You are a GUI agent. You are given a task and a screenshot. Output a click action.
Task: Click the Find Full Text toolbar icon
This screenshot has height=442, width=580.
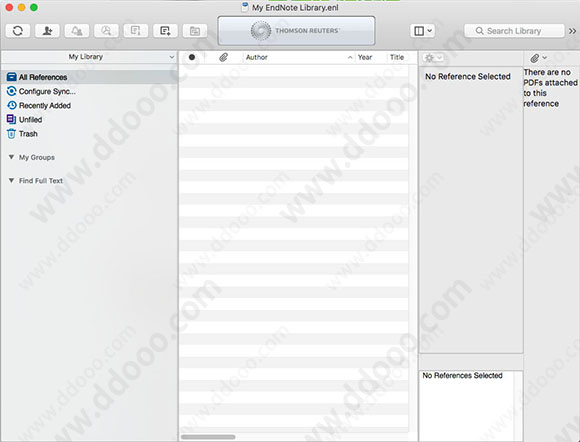[106, 31]
